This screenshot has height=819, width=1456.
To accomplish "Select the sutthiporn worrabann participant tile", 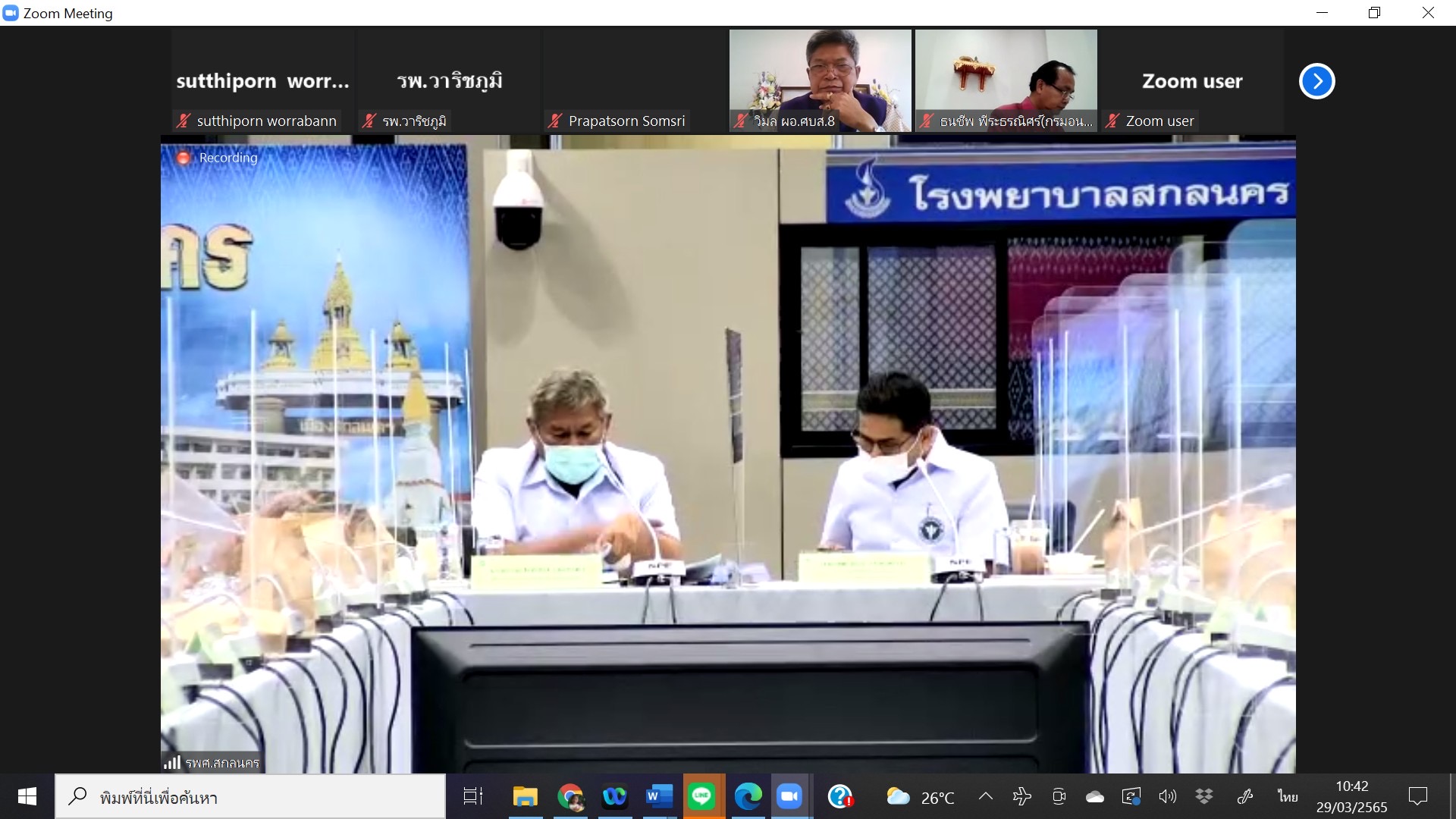I will (x=262, y=81).
